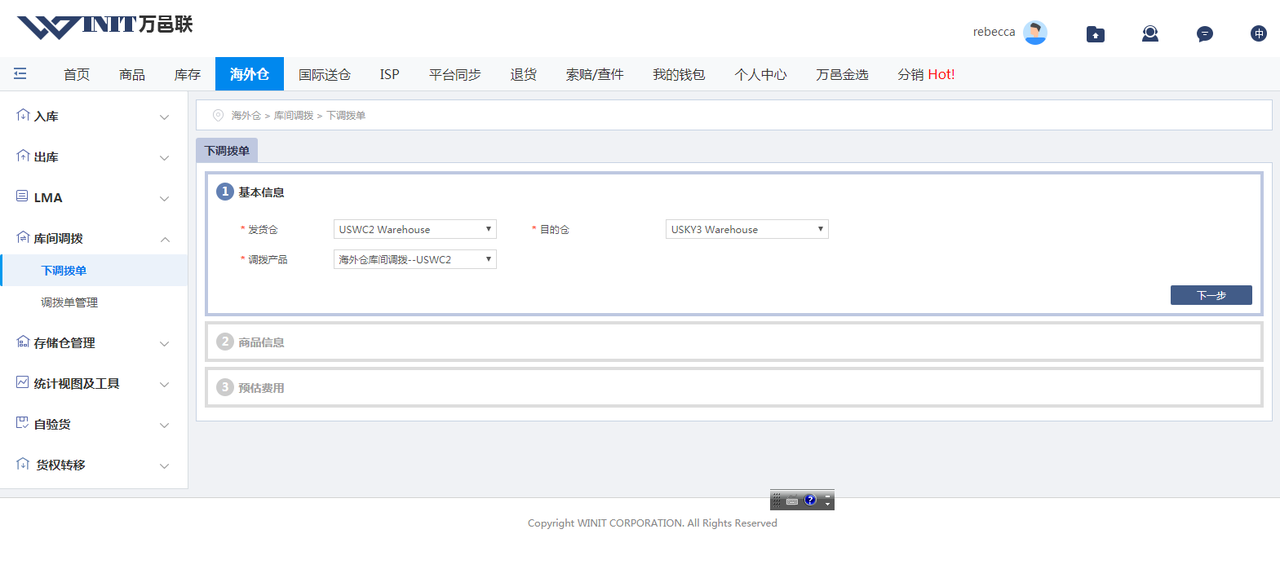Open 商品 in top navigation
This screenshot has height=569, width=1280.
point(132,74)
